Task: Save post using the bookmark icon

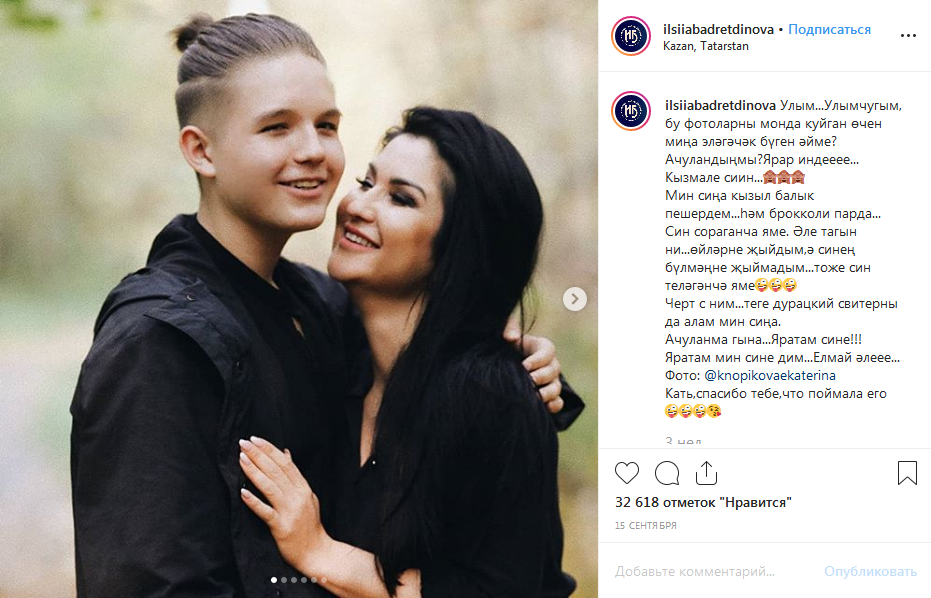Action: click(907, 473)
